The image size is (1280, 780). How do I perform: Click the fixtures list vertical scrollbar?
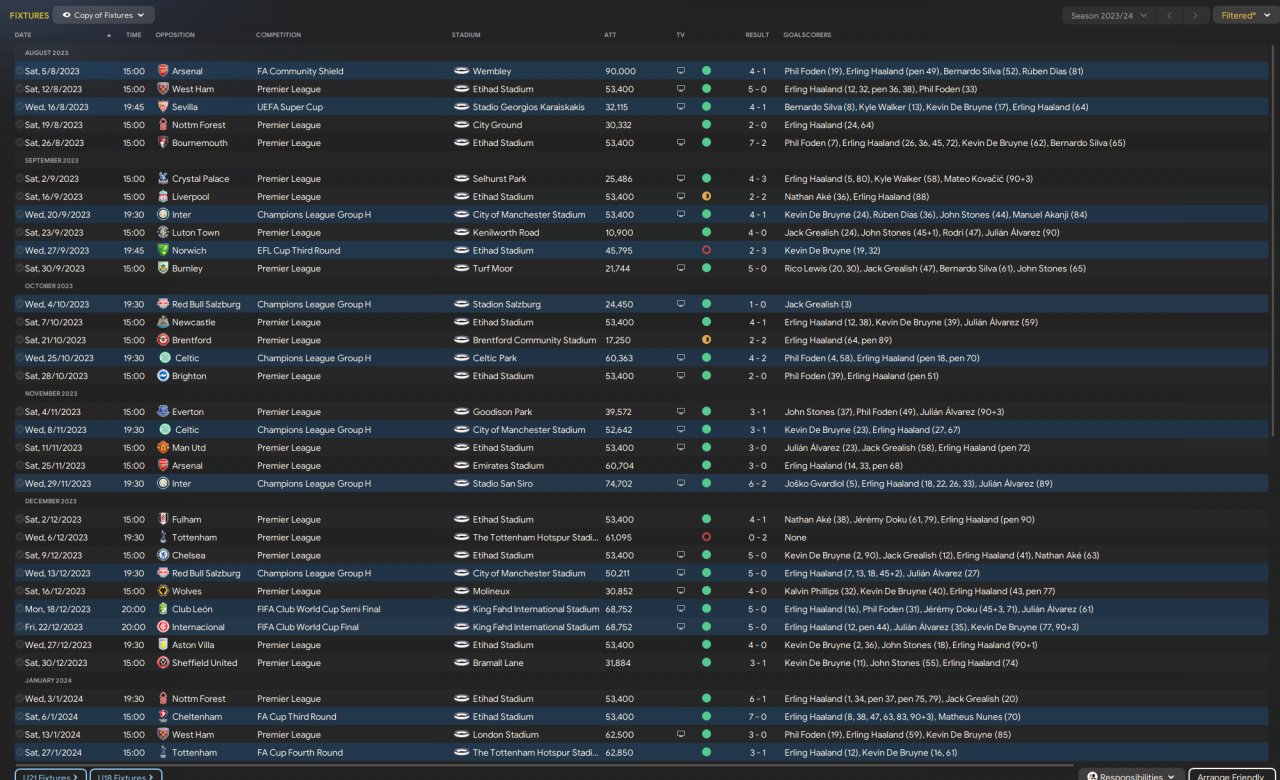tap(1274, 240)
